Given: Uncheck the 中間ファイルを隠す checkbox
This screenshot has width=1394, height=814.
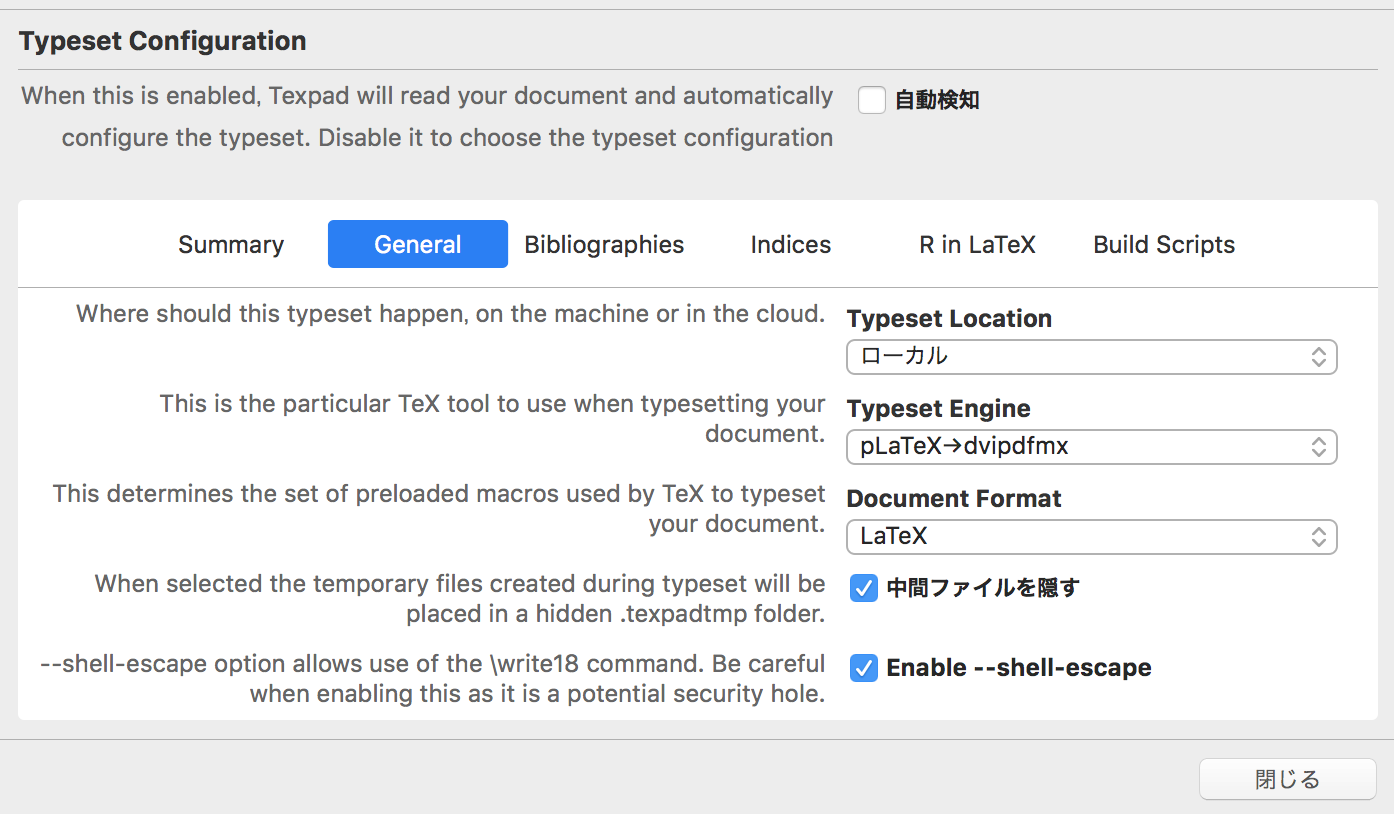Looking at the screenshot, I should tap(863, 588).
